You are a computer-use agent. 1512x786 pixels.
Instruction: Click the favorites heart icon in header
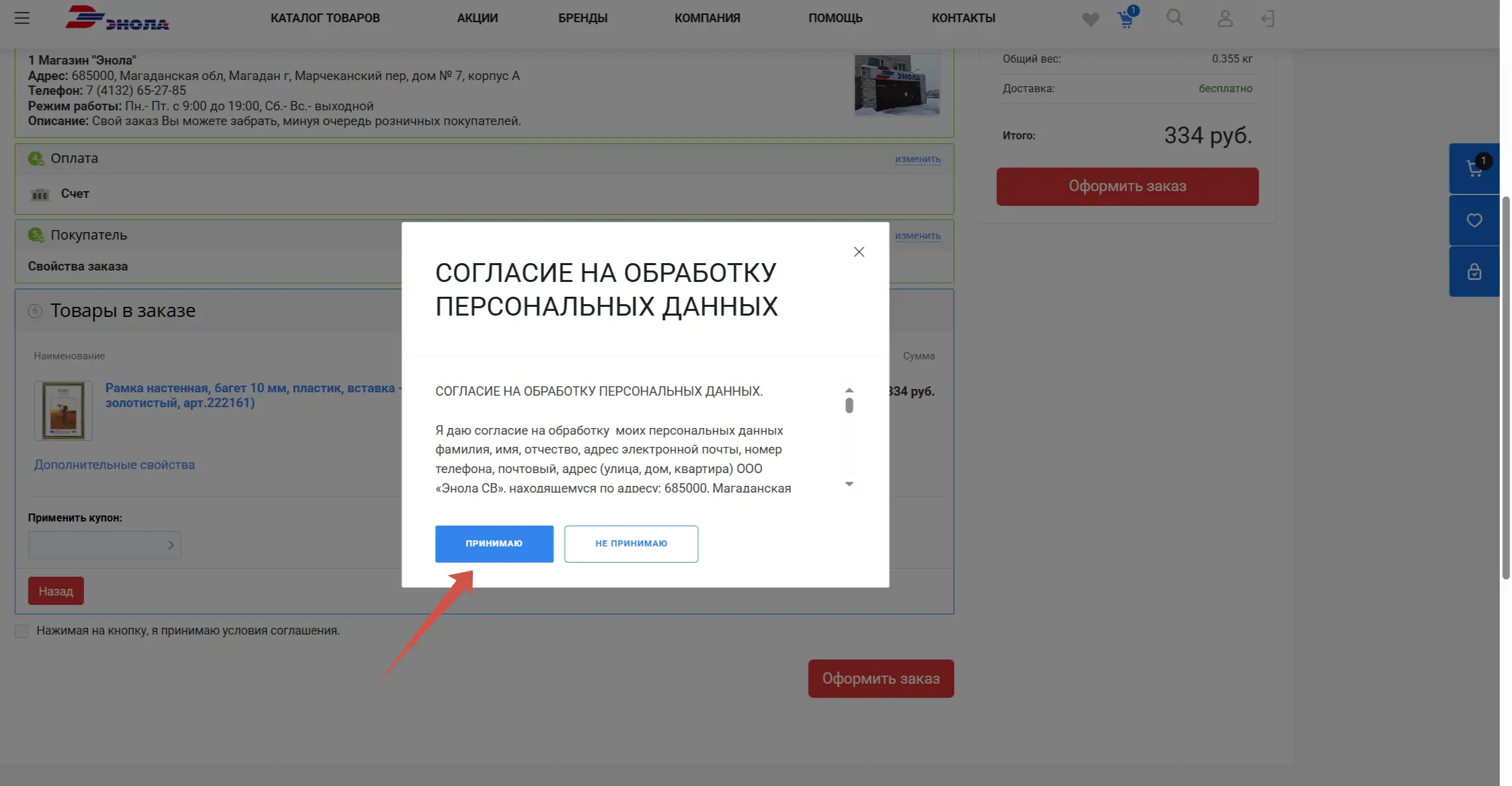point(1090,20)
